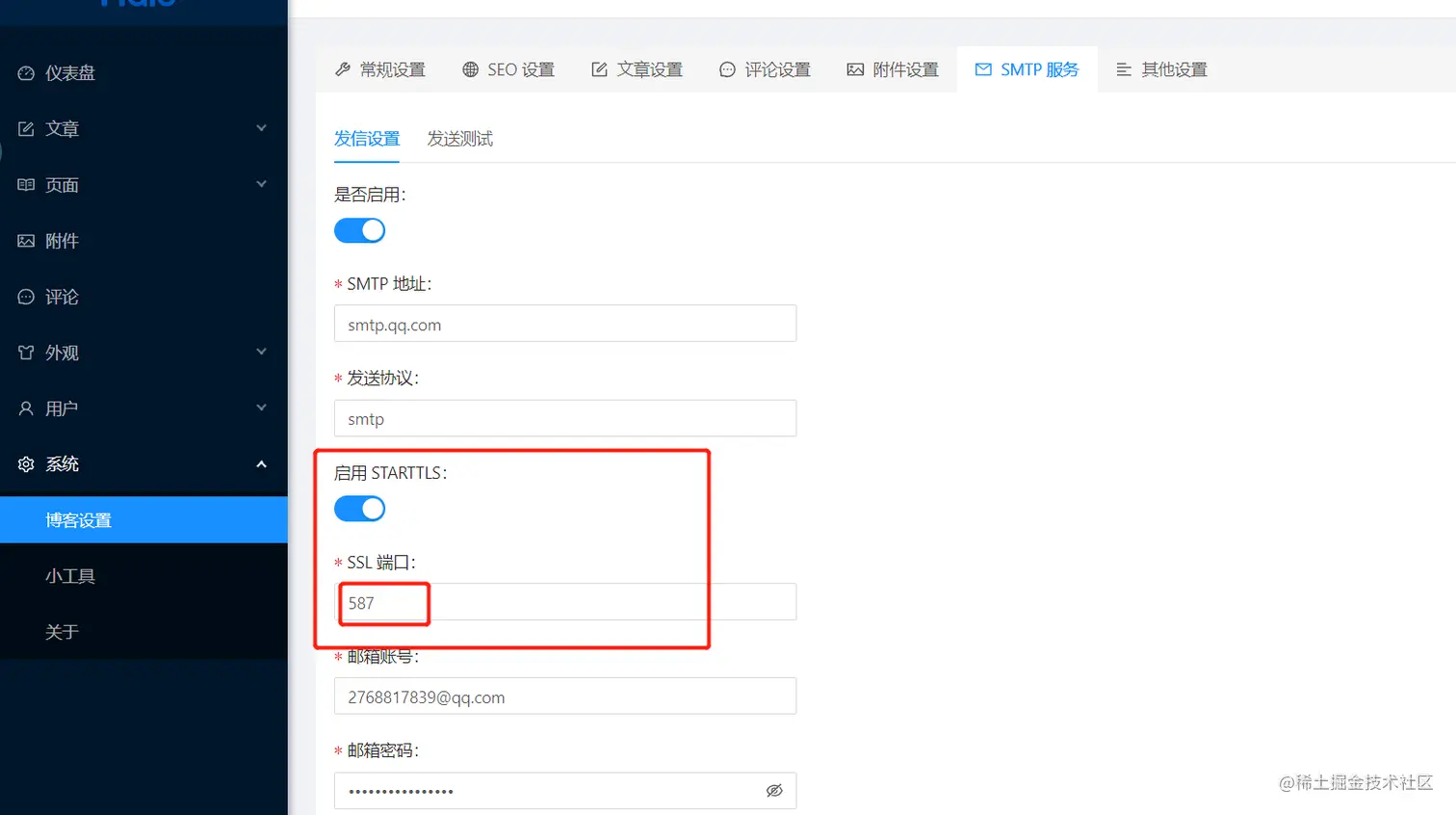
Task: Open the 附件设置 tab
Action: (x=893, y=69)
